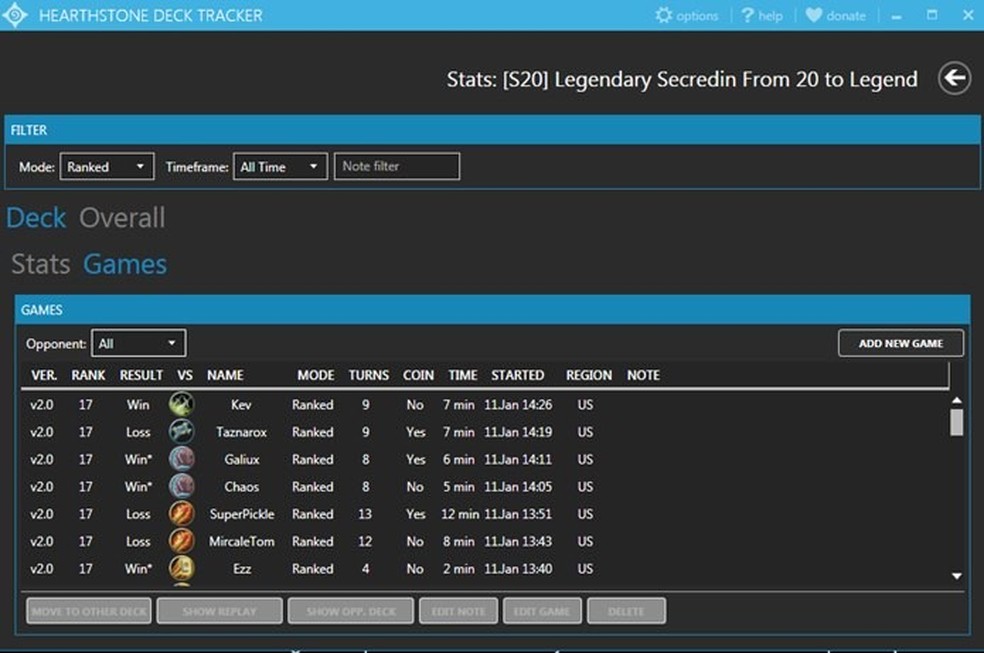Click the Hearthstone Deck Tracker logo icon
Viewport: 984px width, 653px height.
14,15
